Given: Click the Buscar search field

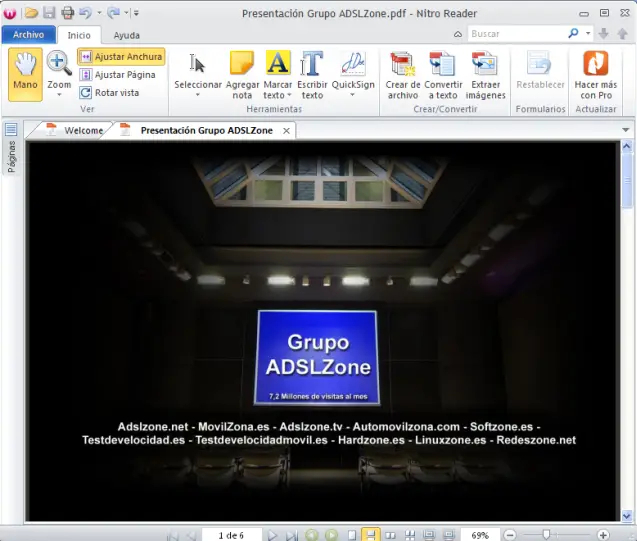Looking at the screenshot, I should coord(517,34).
